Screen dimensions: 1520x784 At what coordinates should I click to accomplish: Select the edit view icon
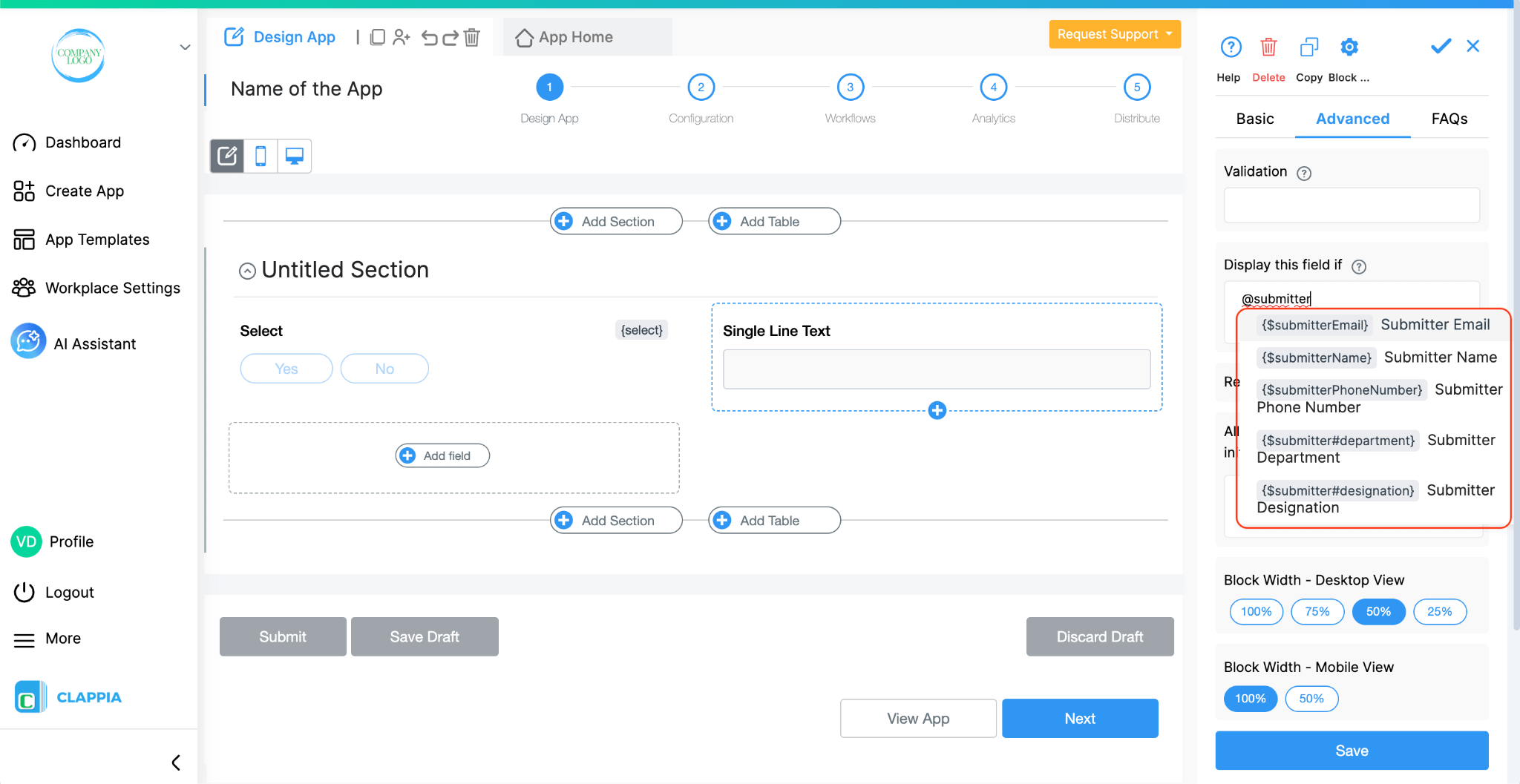[x=227, y=156]
